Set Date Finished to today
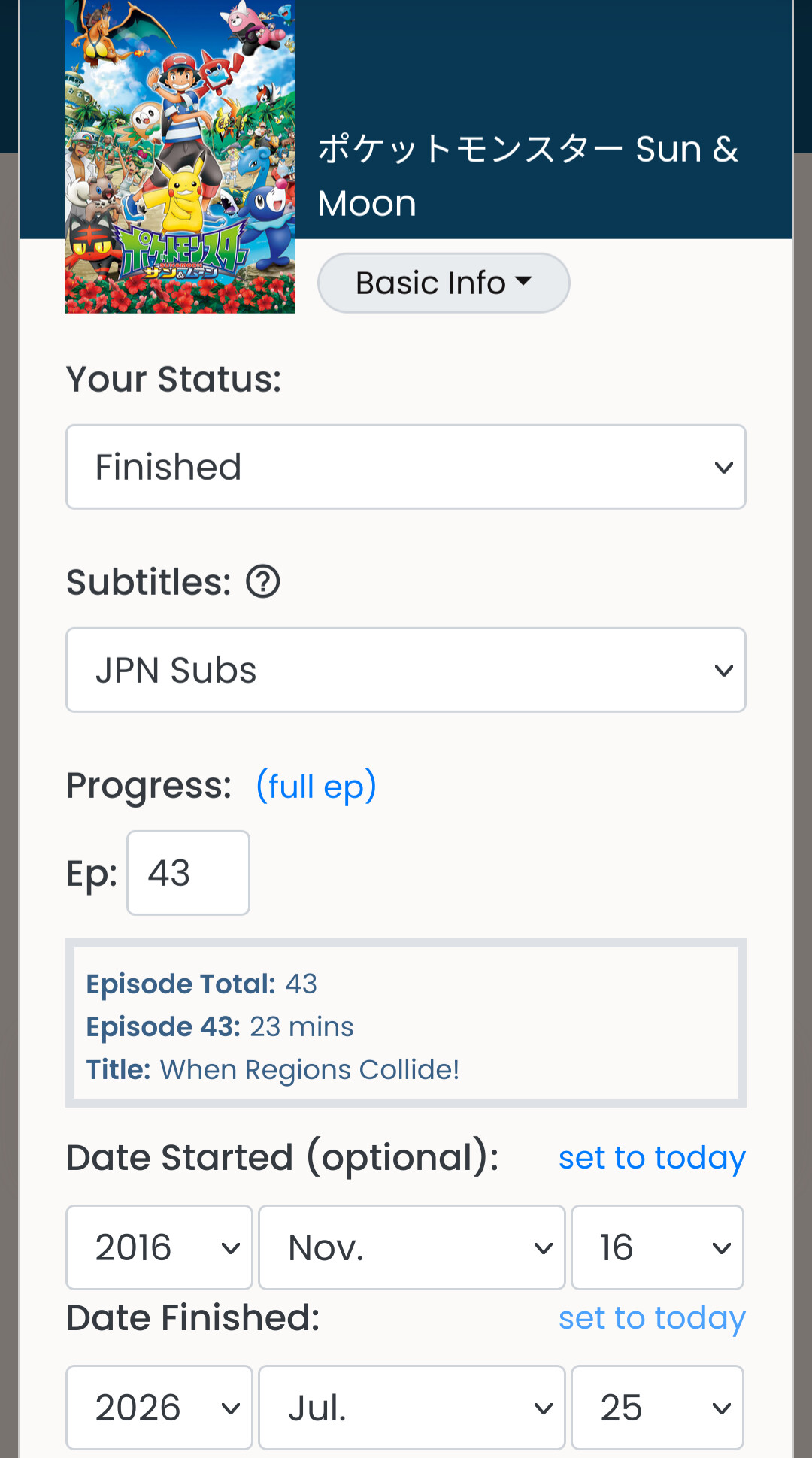 (x=652, y=1317)
